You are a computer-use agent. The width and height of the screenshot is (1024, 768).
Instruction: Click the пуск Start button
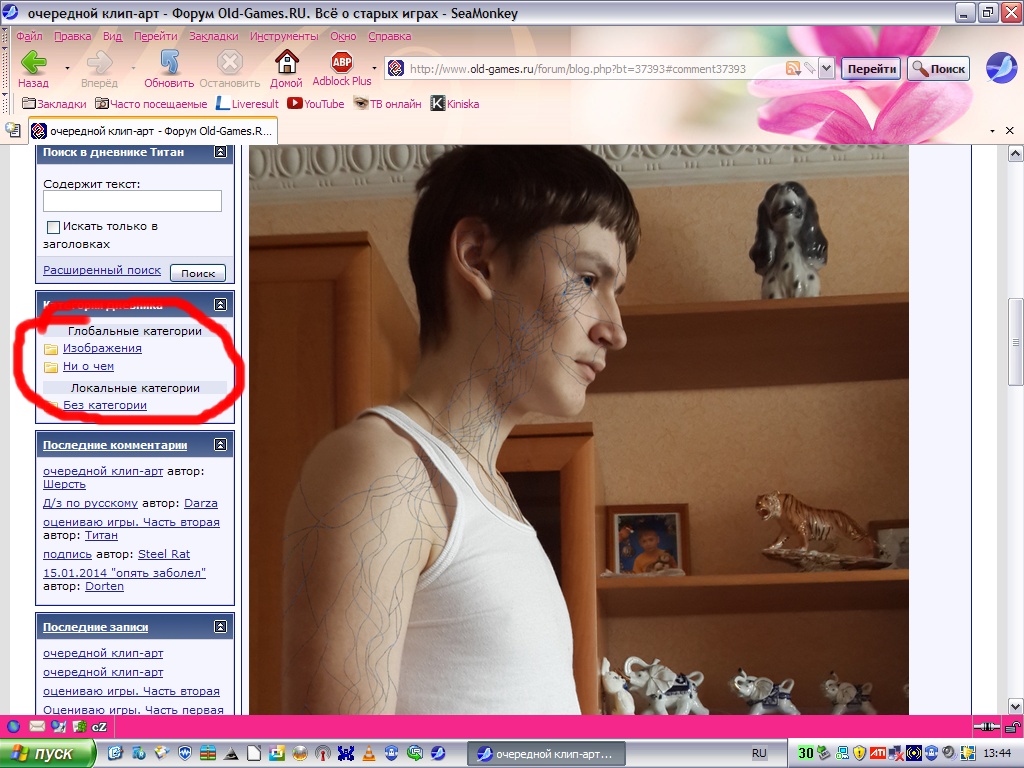[47, 753]
